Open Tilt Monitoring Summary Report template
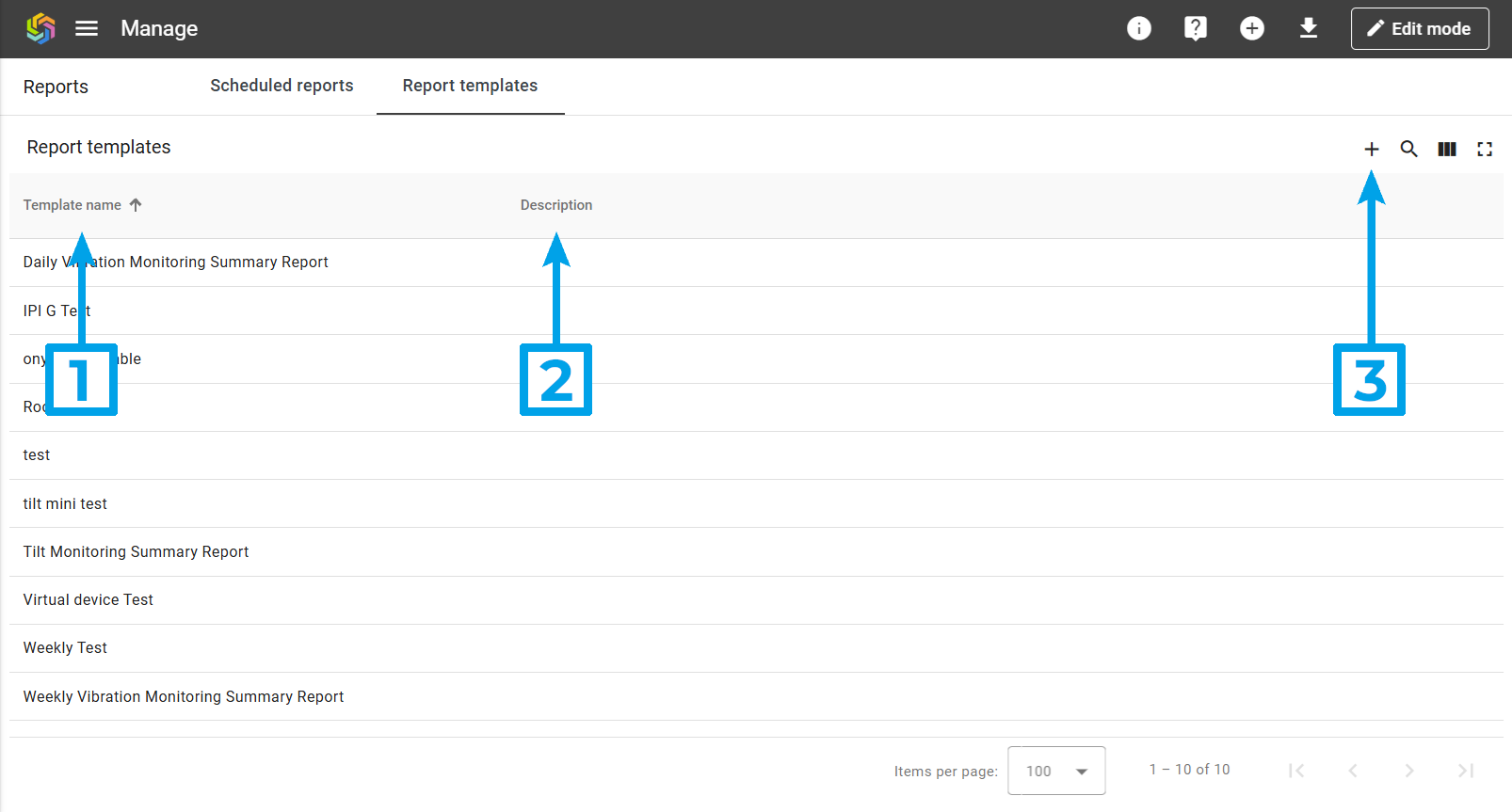The width and height of the screenshot is (1512, 812). [137, 551]
